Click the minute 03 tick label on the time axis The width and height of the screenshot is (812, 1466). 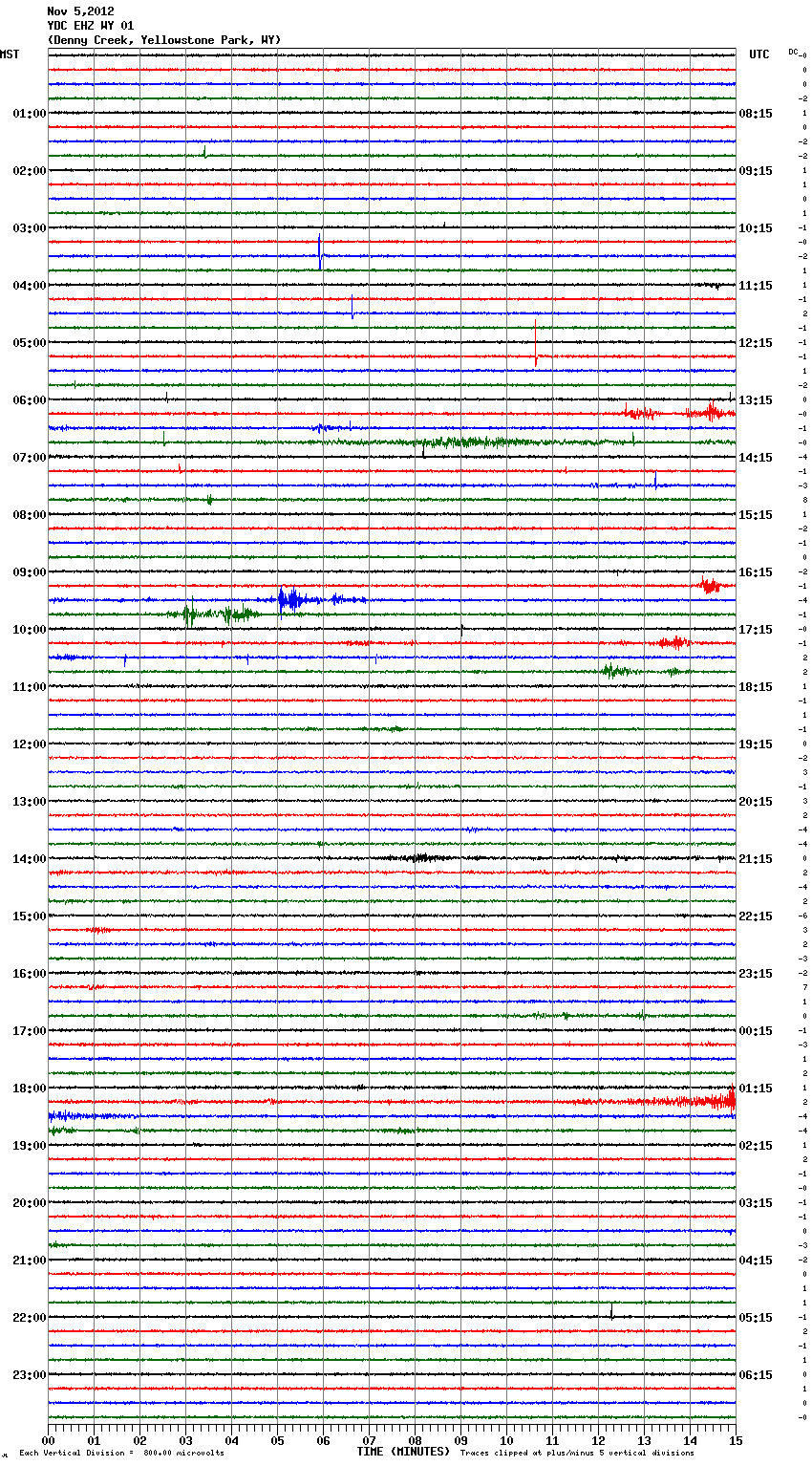185,1440
